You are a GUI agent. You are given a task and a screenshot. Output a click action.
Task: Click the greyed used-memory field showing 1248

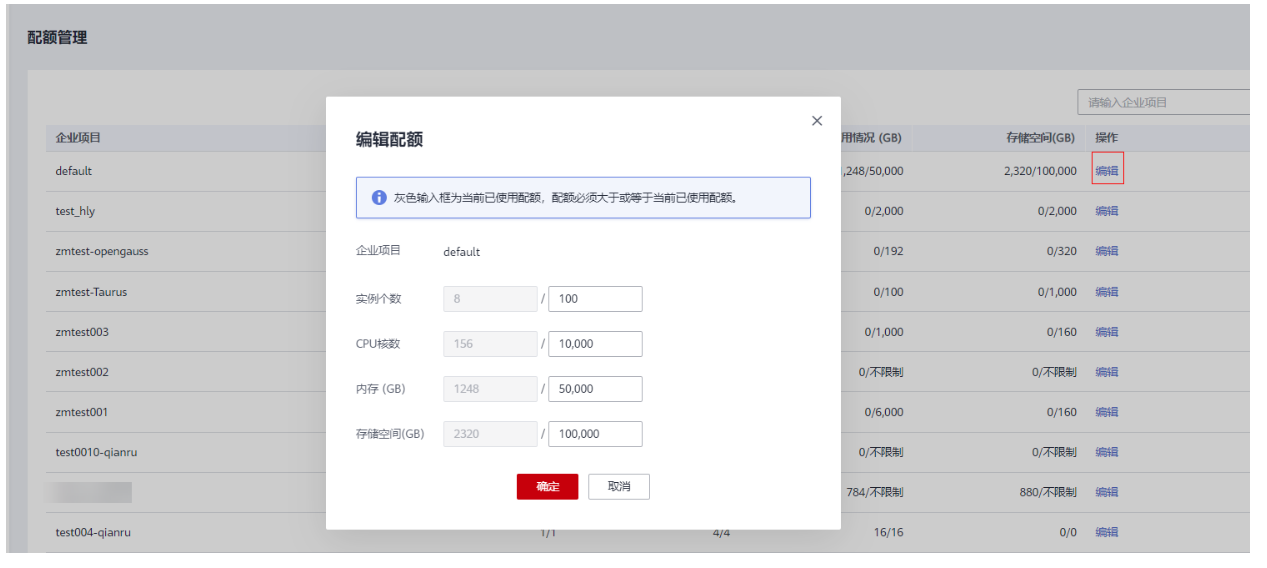click(x=490, y=389)
